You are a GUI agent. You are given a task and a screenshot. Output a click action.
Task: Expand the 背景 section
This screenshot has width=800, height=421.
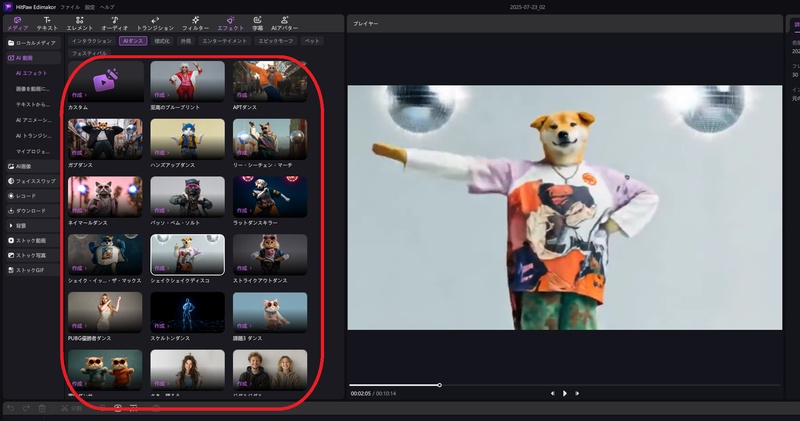pos(33,226)
